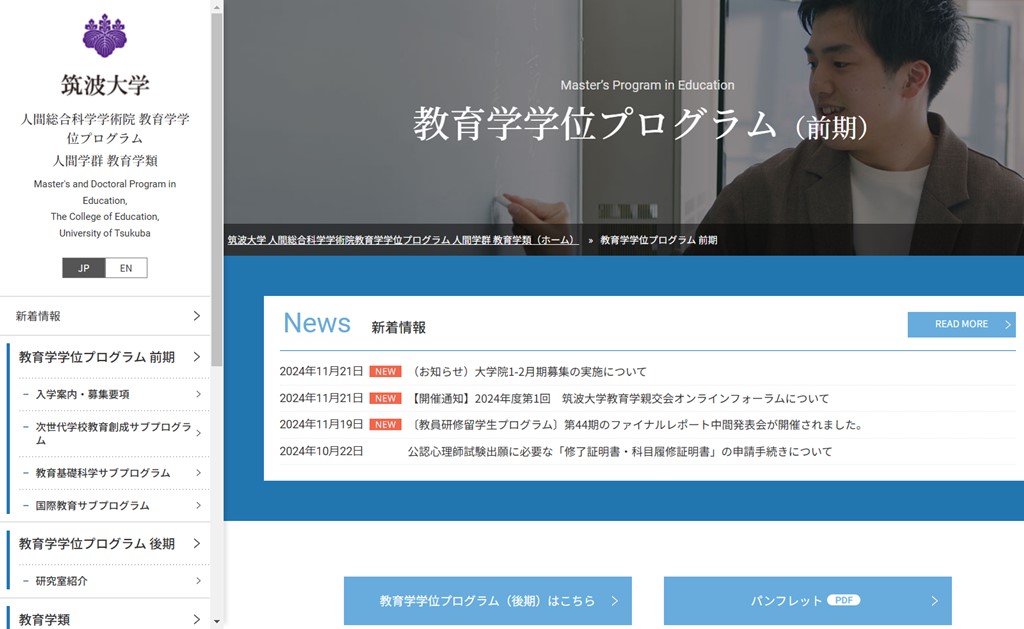Viewport: 1024px width, 629px height.
Task: Open 国際教育サブプログラム submenu item
Action: (x=114, y=506)
